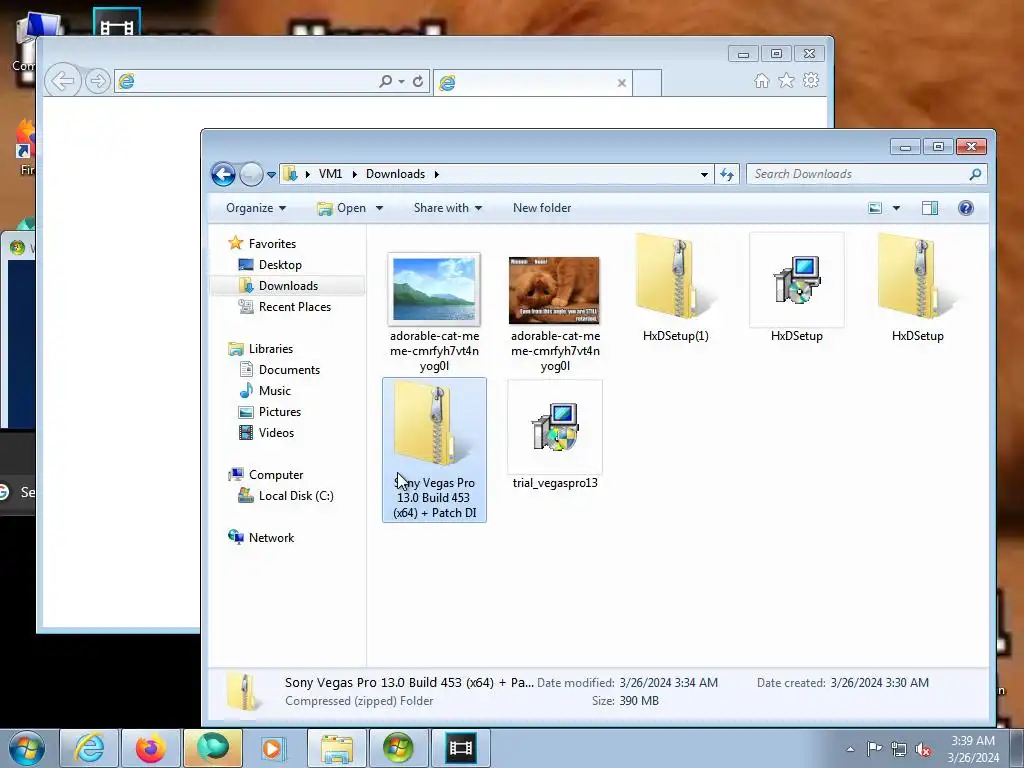Viewport: 1024px width, 768px height.
Task: Select the HxDSetup zip folder
Action: tap(918, 288)
